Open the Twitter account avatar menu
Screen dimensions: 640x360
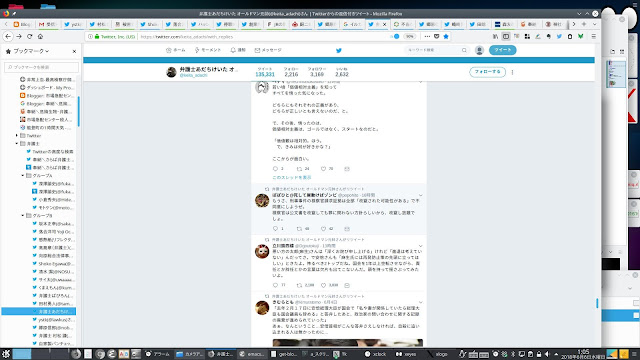pyautogui.click(x=479, y=50)
